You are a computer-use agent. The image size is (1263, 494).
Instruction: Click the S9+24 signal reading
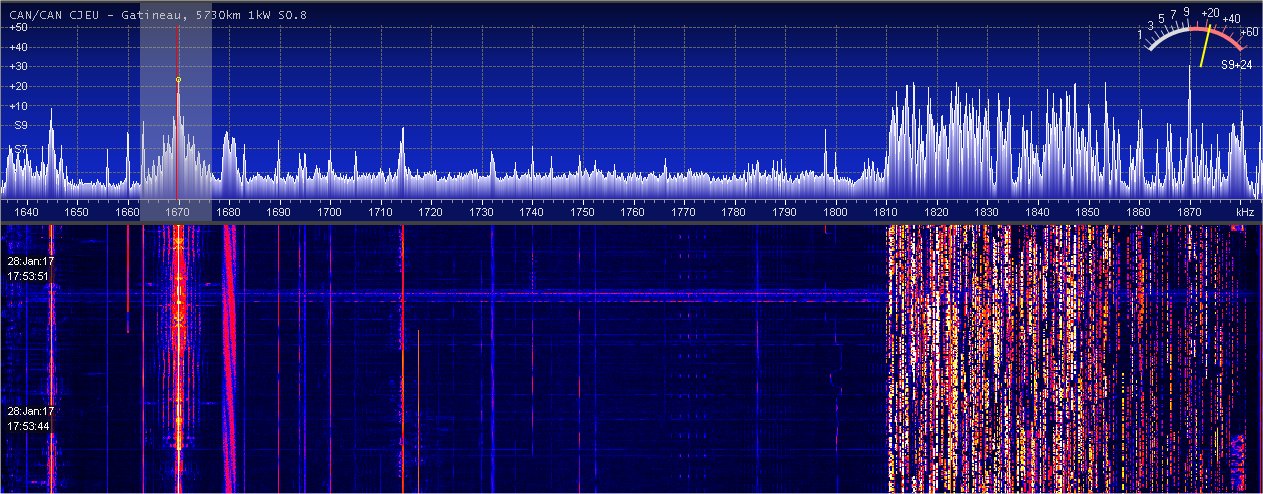(1236, 64)
